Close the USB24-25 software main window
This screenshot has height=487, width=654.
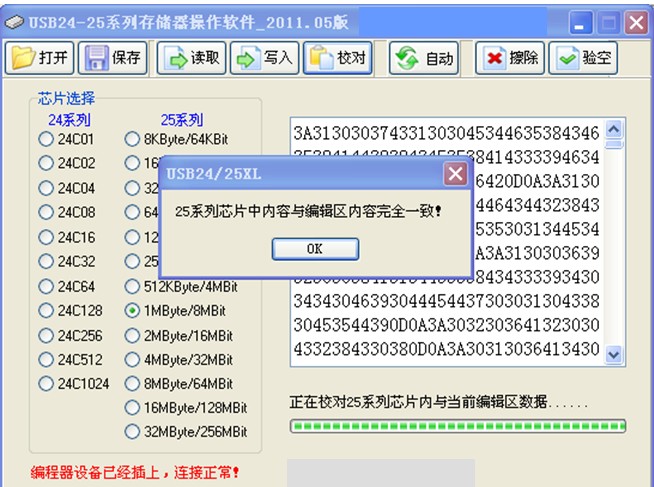[636, 23]
